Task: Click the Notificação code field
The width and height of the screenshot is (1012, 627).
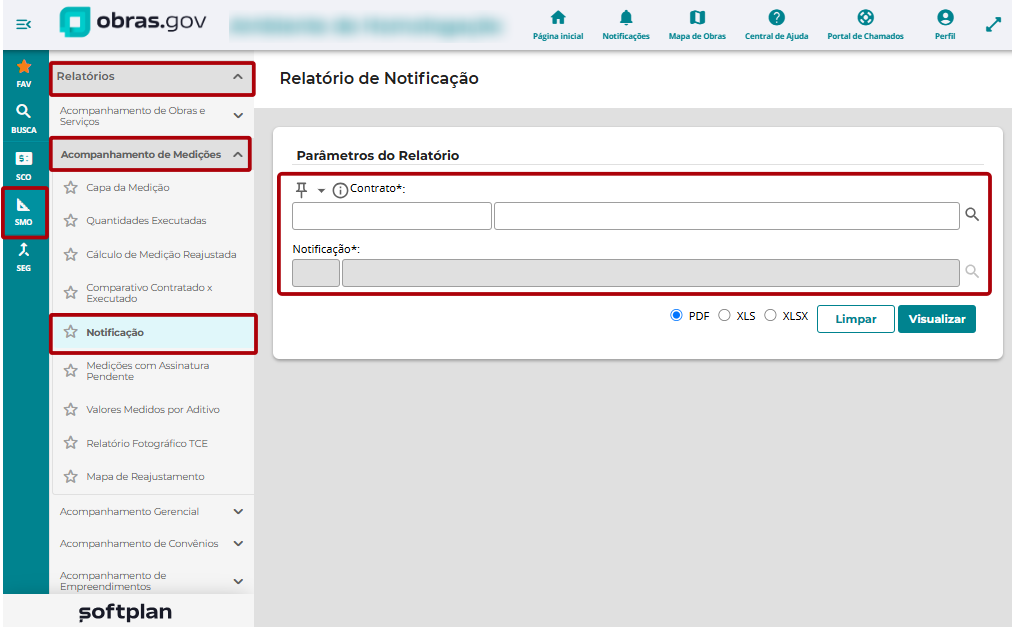Action: [316, 273]
